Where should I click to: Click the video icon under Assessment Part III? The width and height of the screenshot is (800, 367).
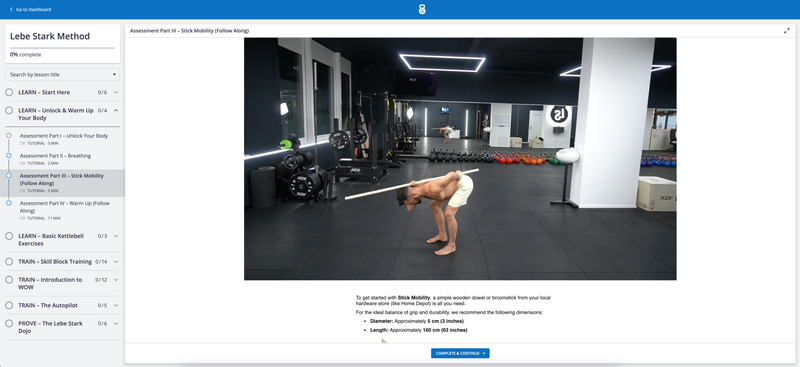pos(22,190)
